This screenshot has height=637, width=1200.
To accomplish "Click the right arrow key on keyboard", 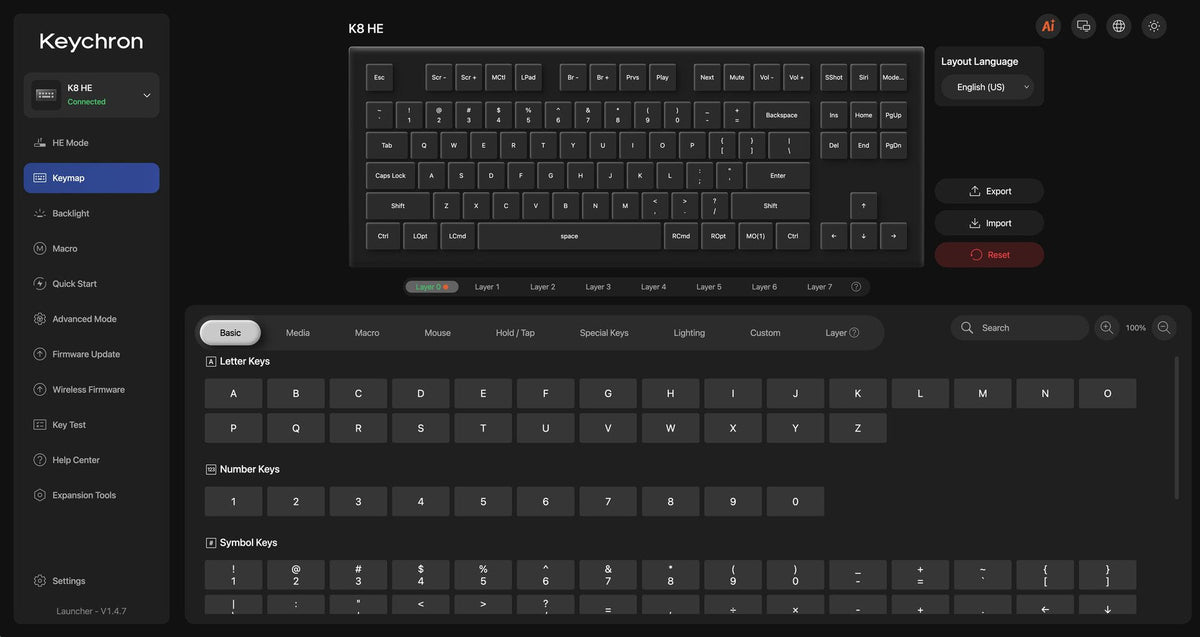I will pos(893,236).
